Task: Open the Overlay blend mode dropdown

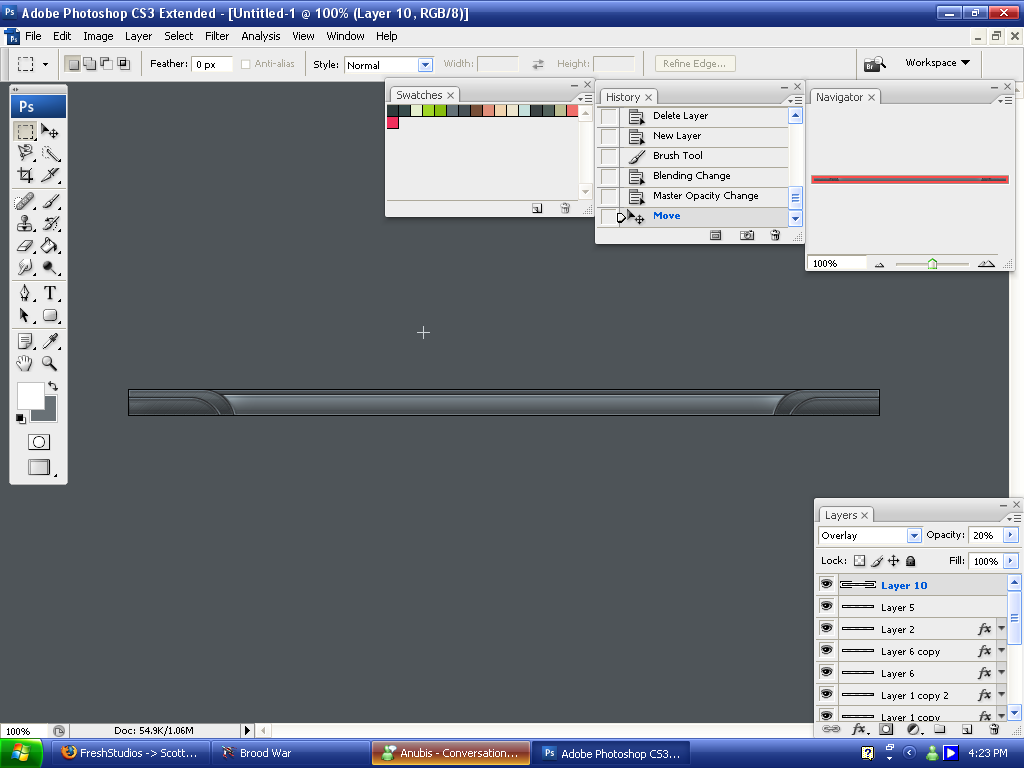Action: (913, 536)
